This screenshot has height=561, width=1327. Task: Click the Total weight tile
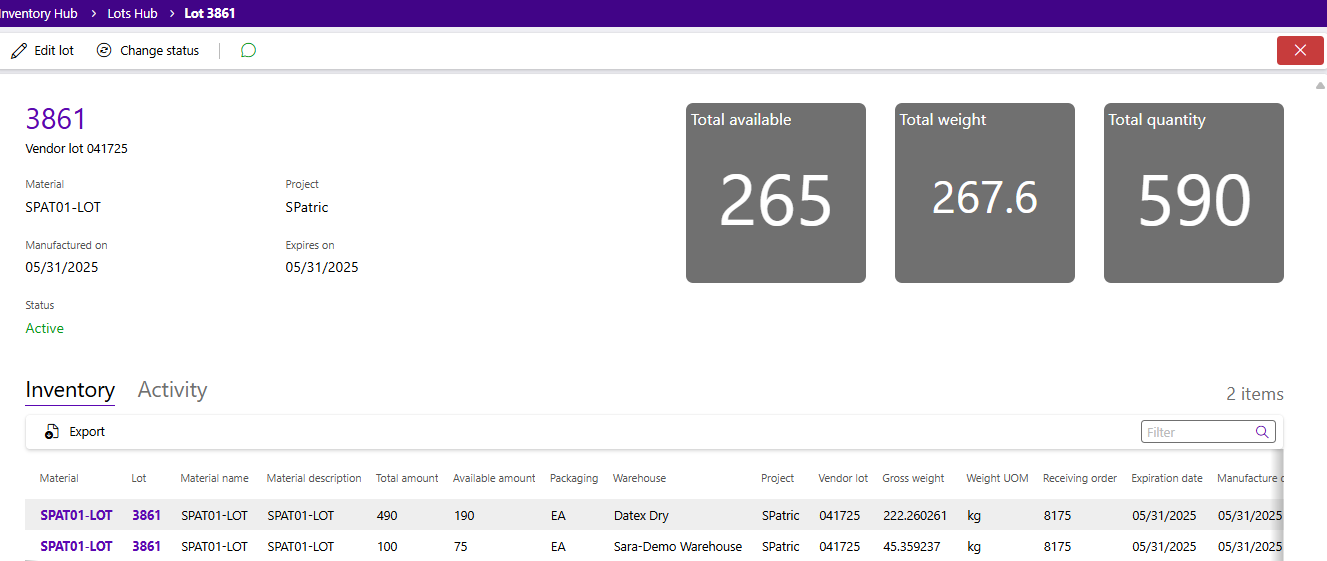click(x=984, y=193)
